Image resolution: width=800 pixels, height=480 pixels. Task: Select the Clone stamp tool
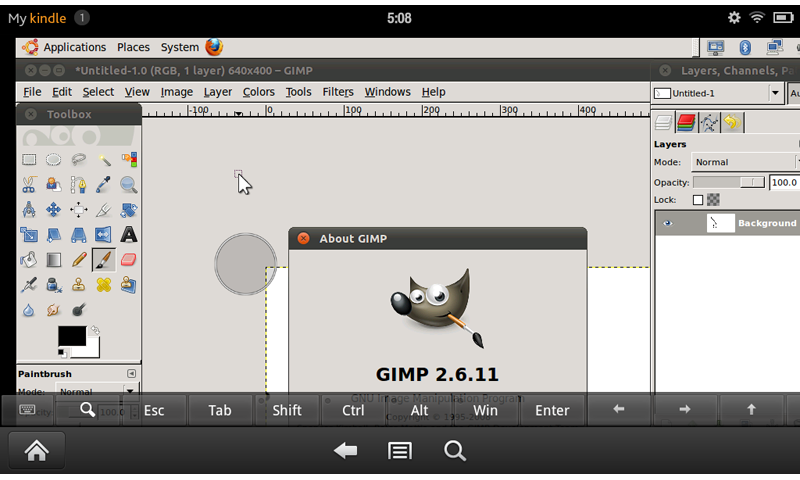pyautogui.click(x=79, y=285)
